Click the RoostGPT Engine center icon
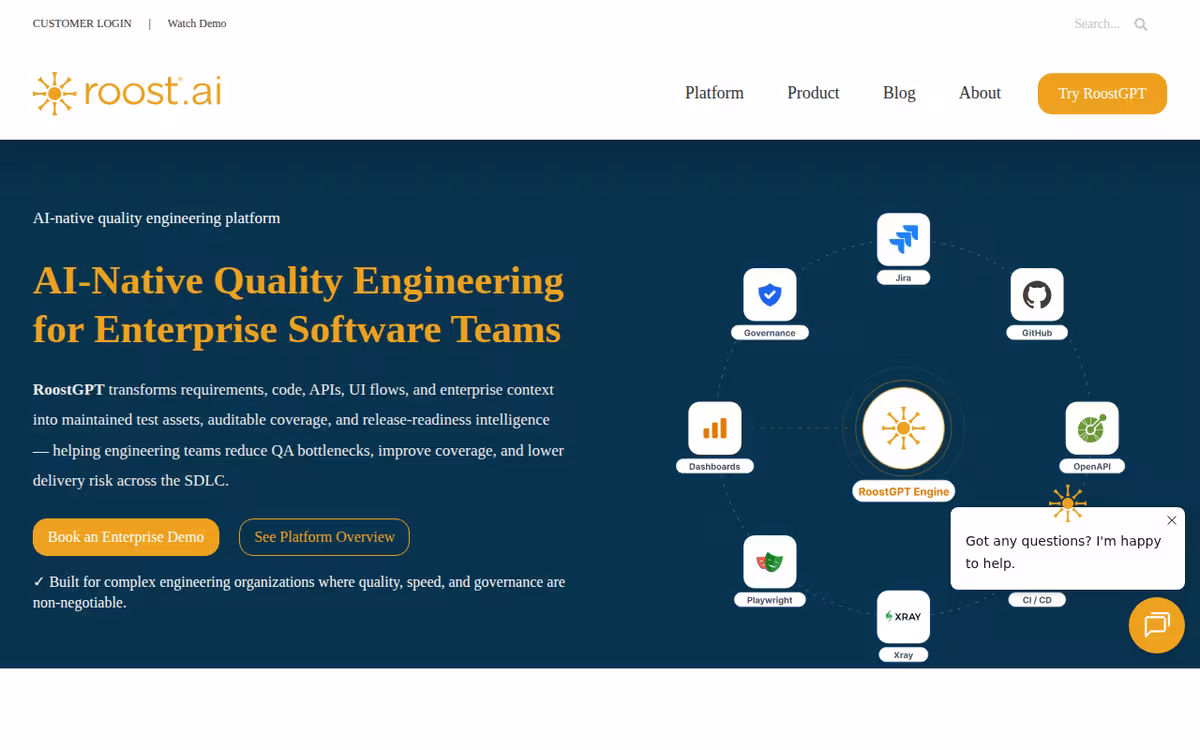Image resolution: width=1200 pixels, height=750 pixels. pos(903,429)
